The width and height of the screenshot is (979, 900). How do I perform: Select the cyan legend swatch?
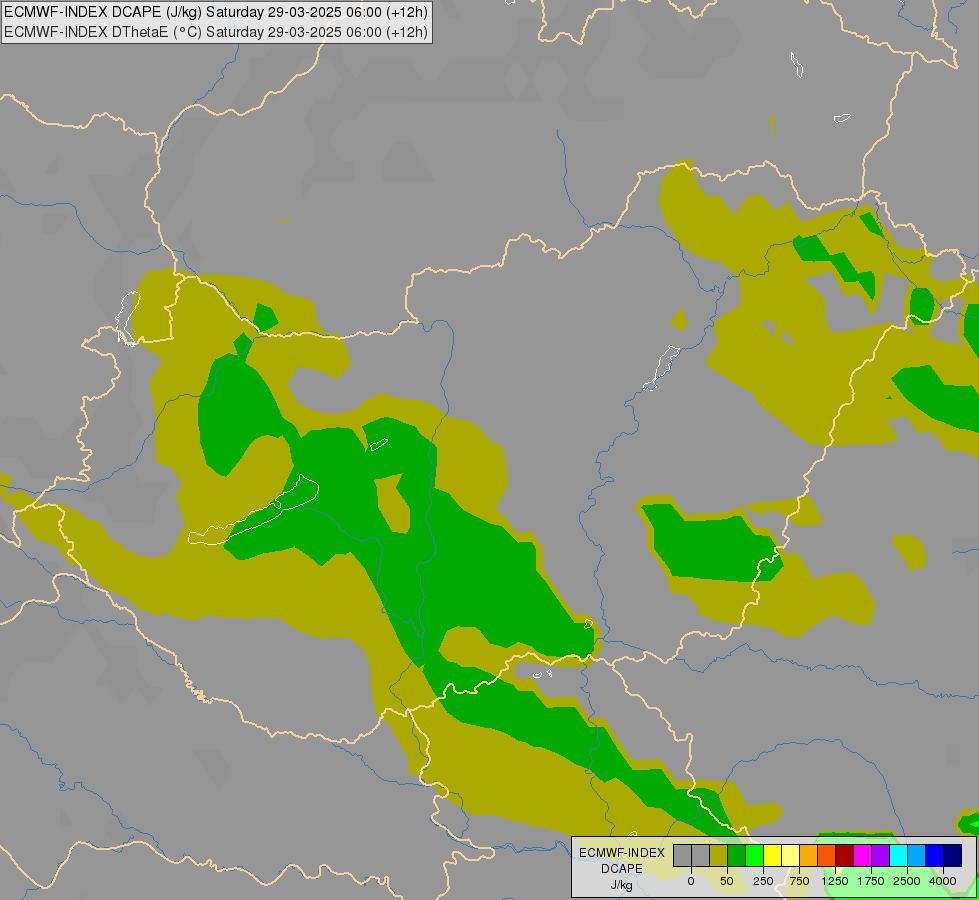(899, 855)
